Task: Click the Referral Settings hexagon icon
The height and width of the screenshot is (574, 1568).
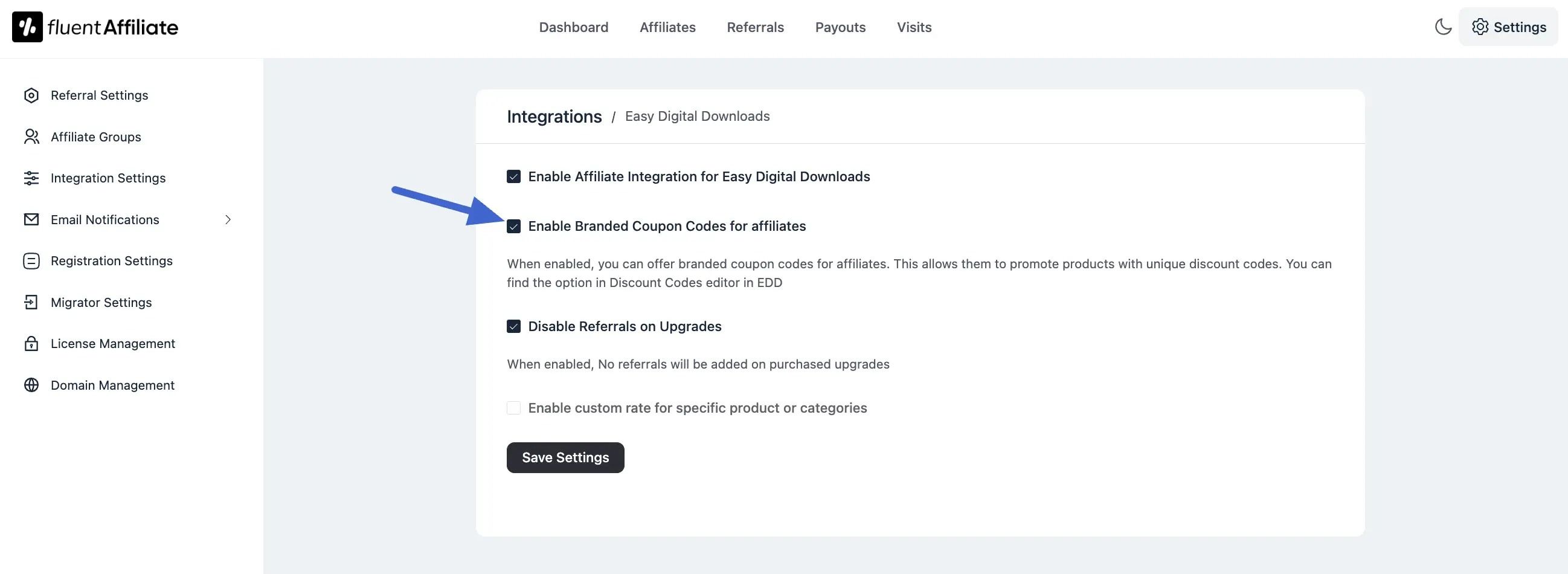Action: (31, 95)
